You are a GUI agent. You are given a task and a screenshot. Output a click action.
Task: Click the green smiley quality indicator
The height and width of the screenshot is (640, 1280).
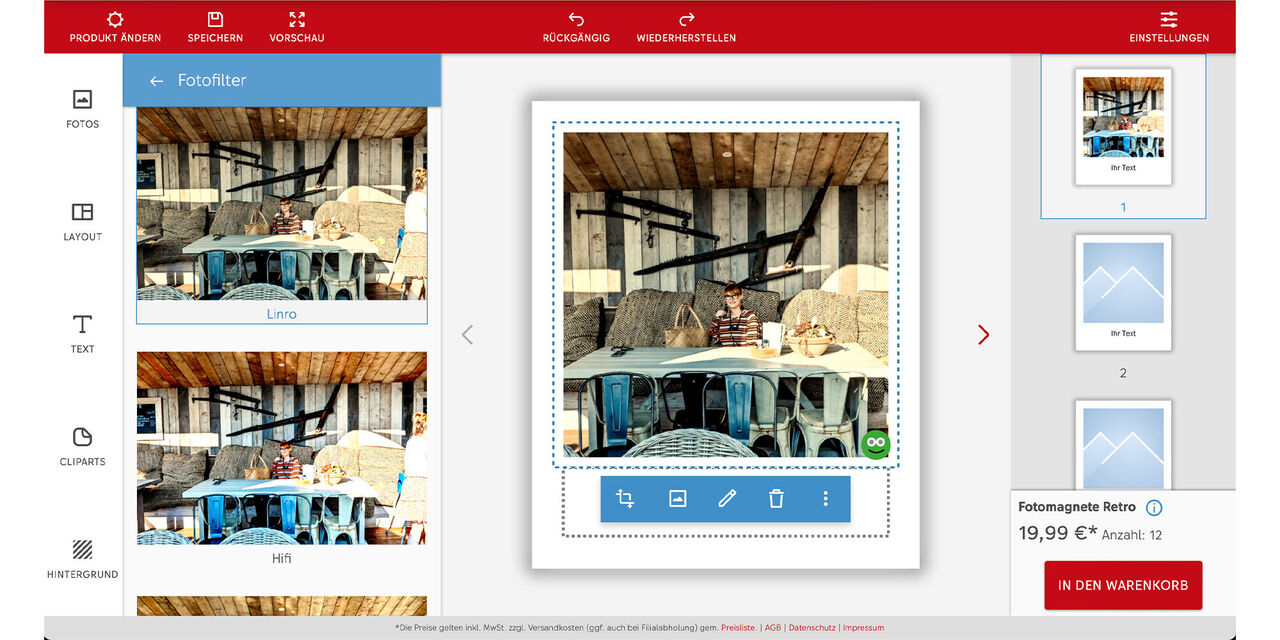pos(875,444)
